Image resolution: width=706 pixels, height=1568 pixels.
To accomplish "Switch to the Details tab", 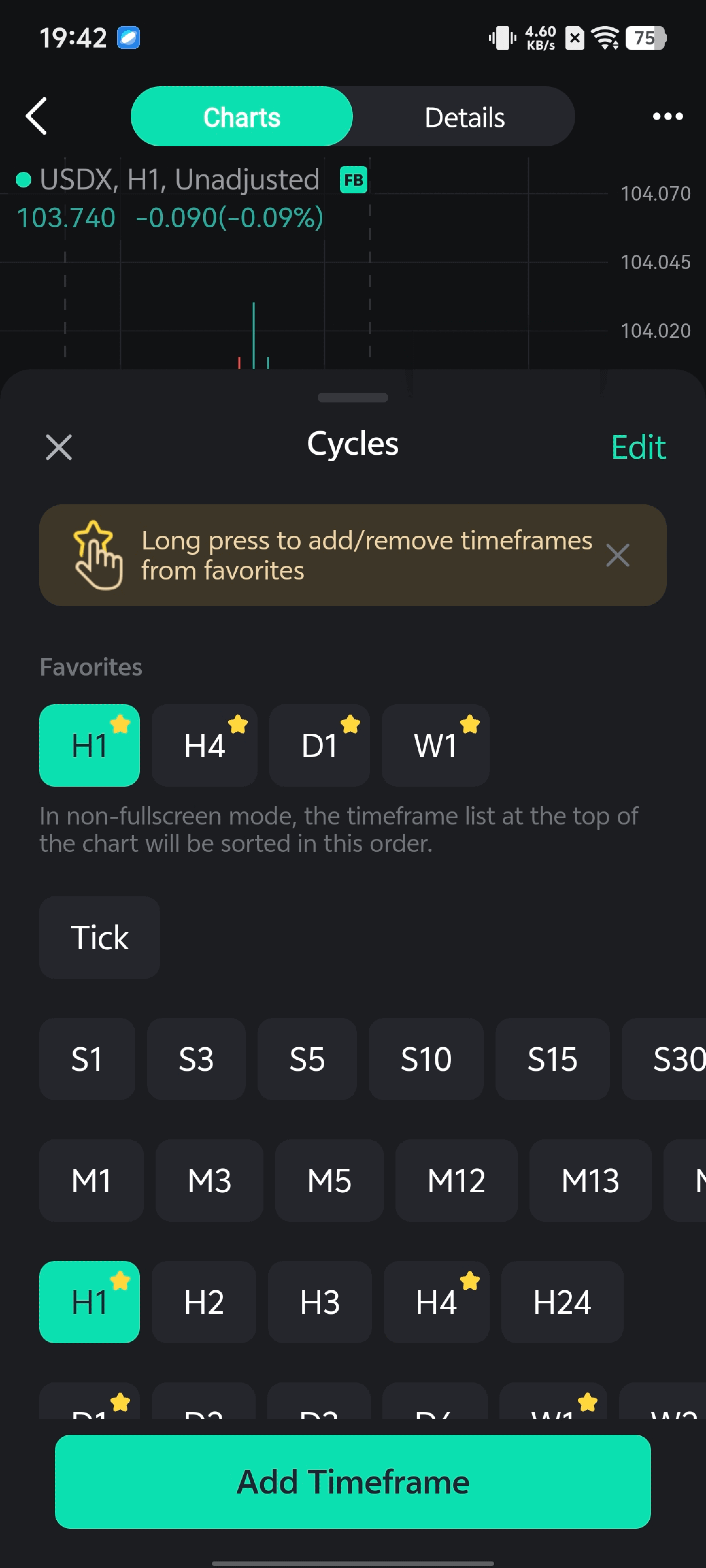I will [x=464, y=117].
